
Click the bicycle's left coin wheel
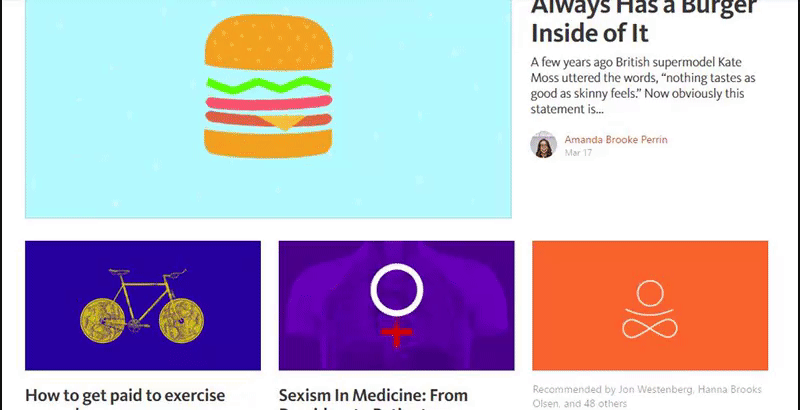[x=103, y=321]
